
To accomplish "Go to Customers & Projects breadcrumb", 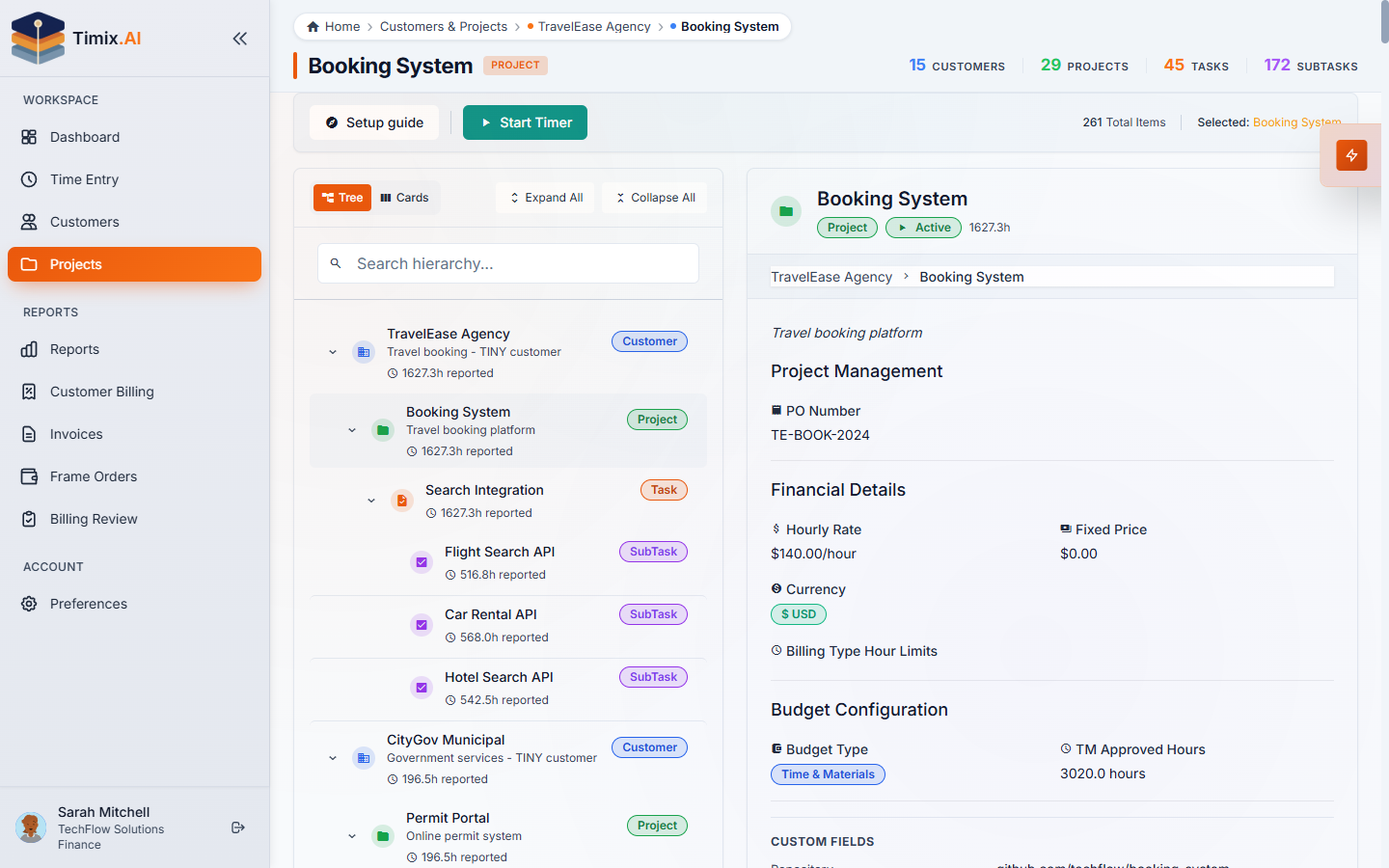I will coord(444,27).
